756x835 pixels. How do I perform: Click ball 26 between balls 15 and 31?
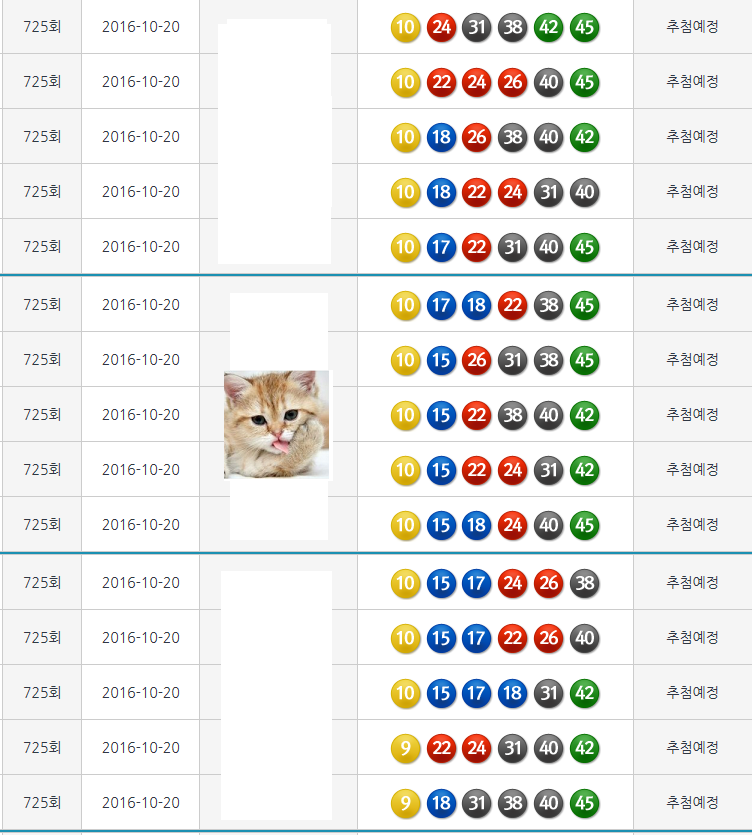[x=477, y=360]
